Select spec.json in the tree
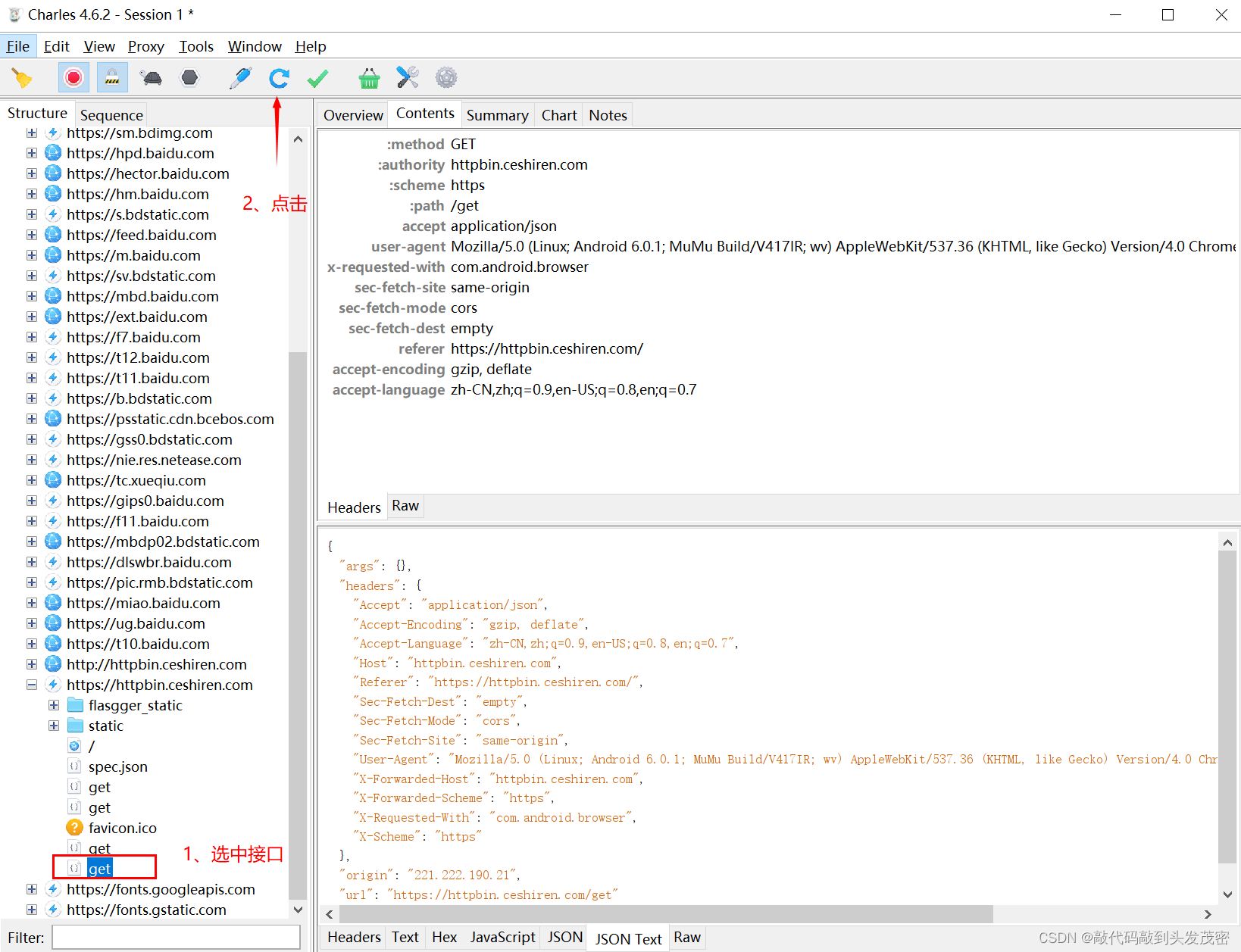Image resolution: width=1241 pixels, height=952 pixels. (117, 766)
